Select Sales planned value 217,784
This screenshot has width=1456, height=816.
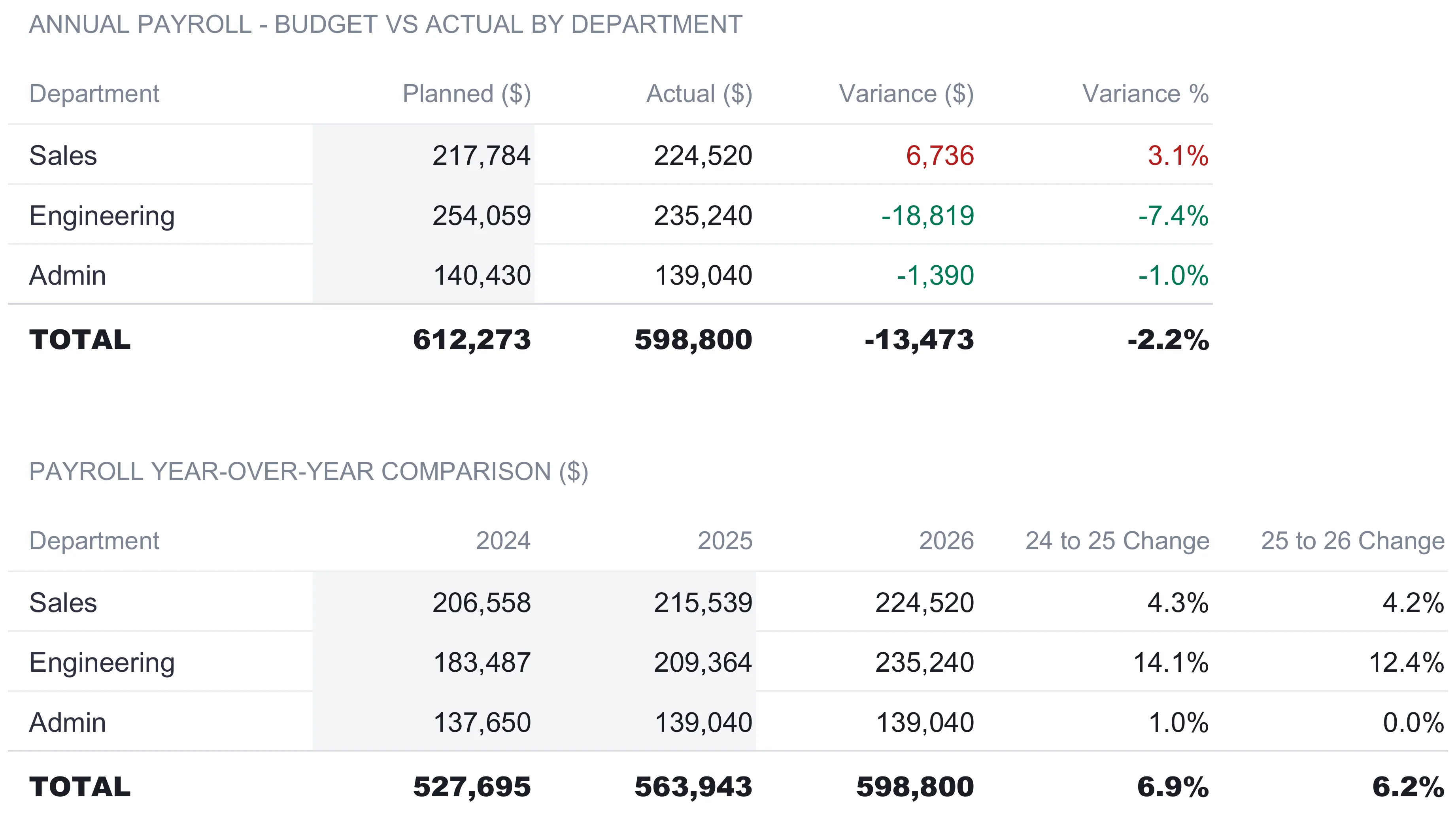click(482, 155)
